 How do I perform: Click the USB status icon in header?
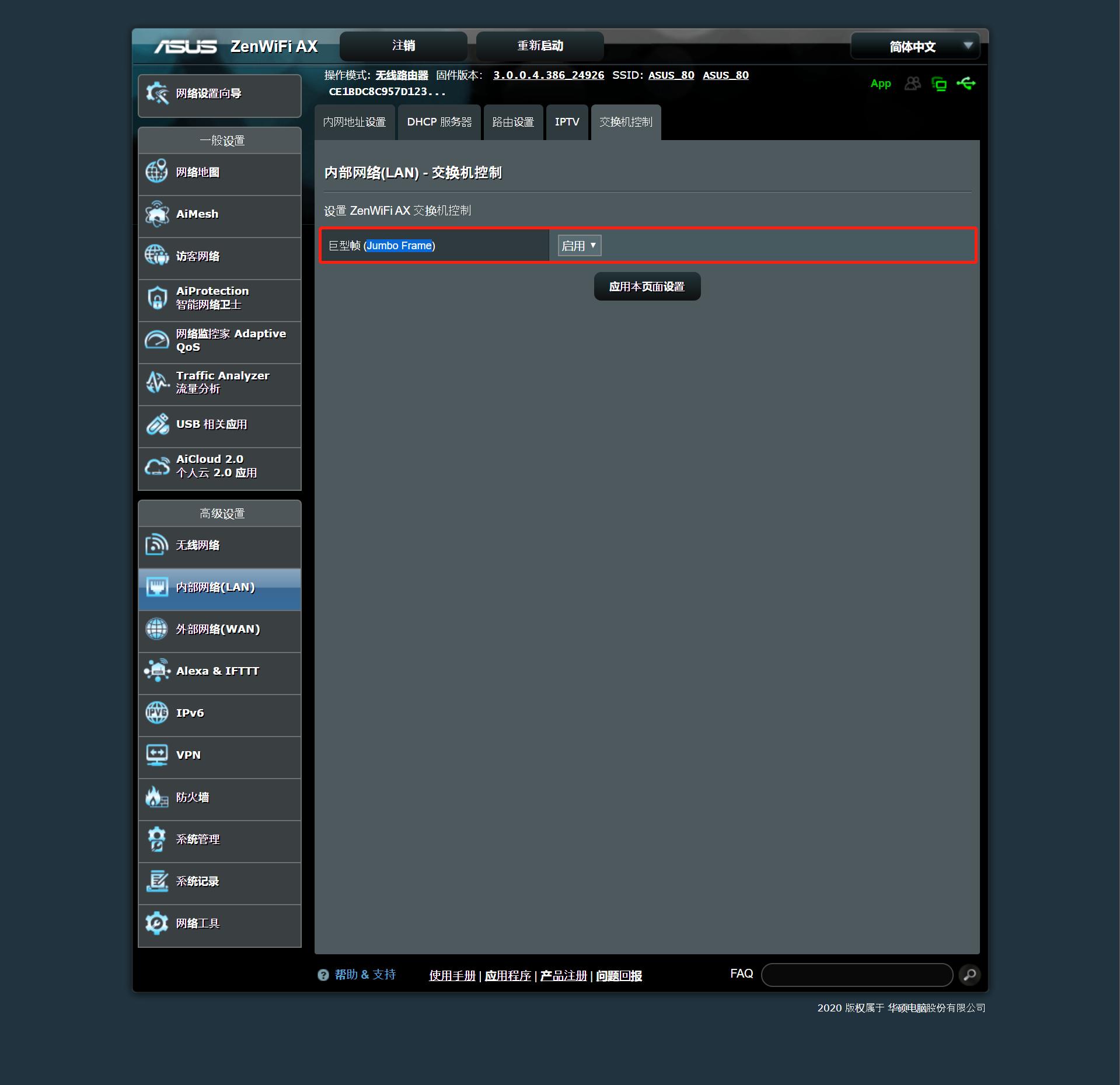point(966,83)
